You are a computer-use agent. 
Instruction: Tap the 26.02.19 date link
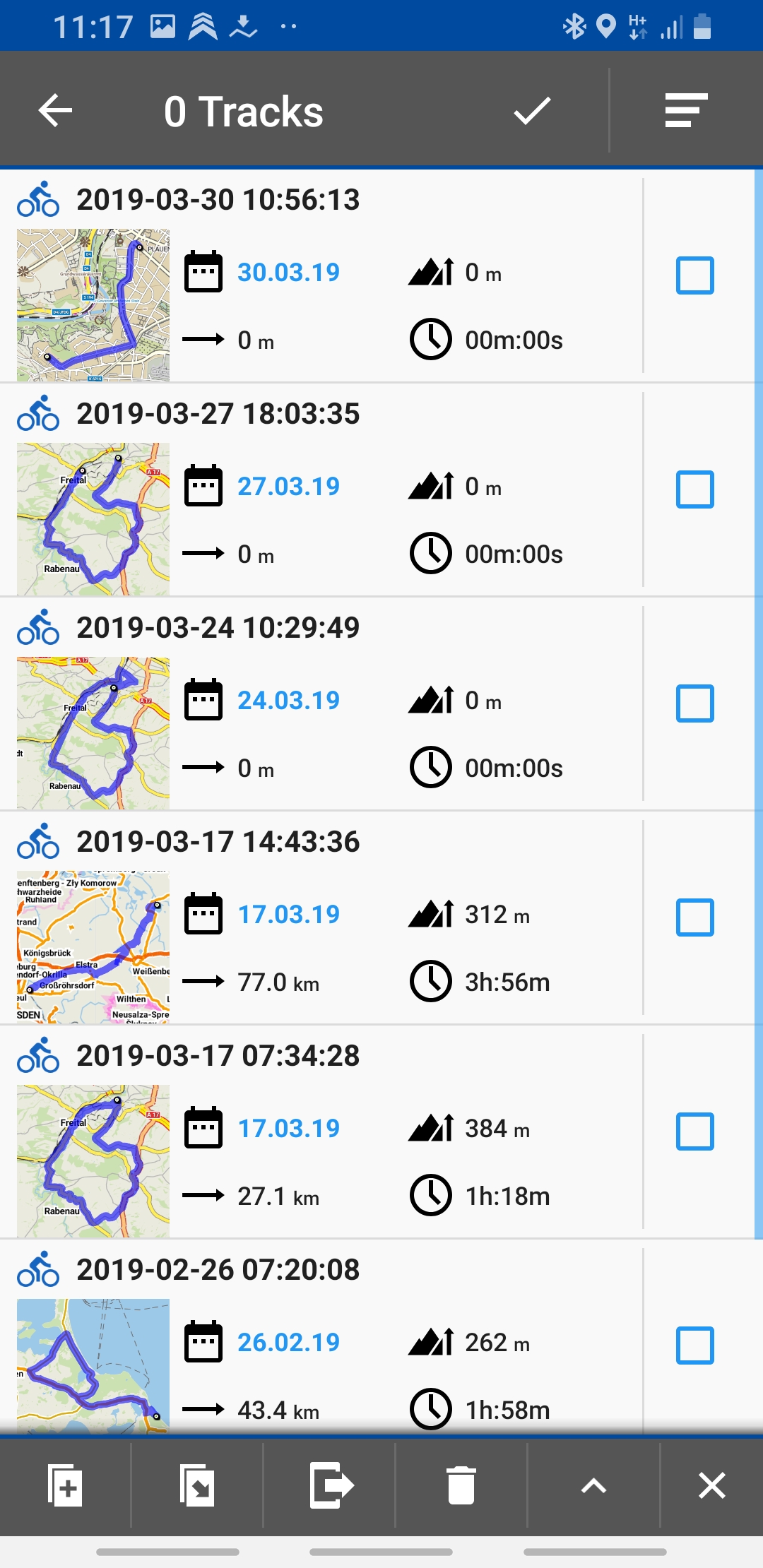[288, 1343]
